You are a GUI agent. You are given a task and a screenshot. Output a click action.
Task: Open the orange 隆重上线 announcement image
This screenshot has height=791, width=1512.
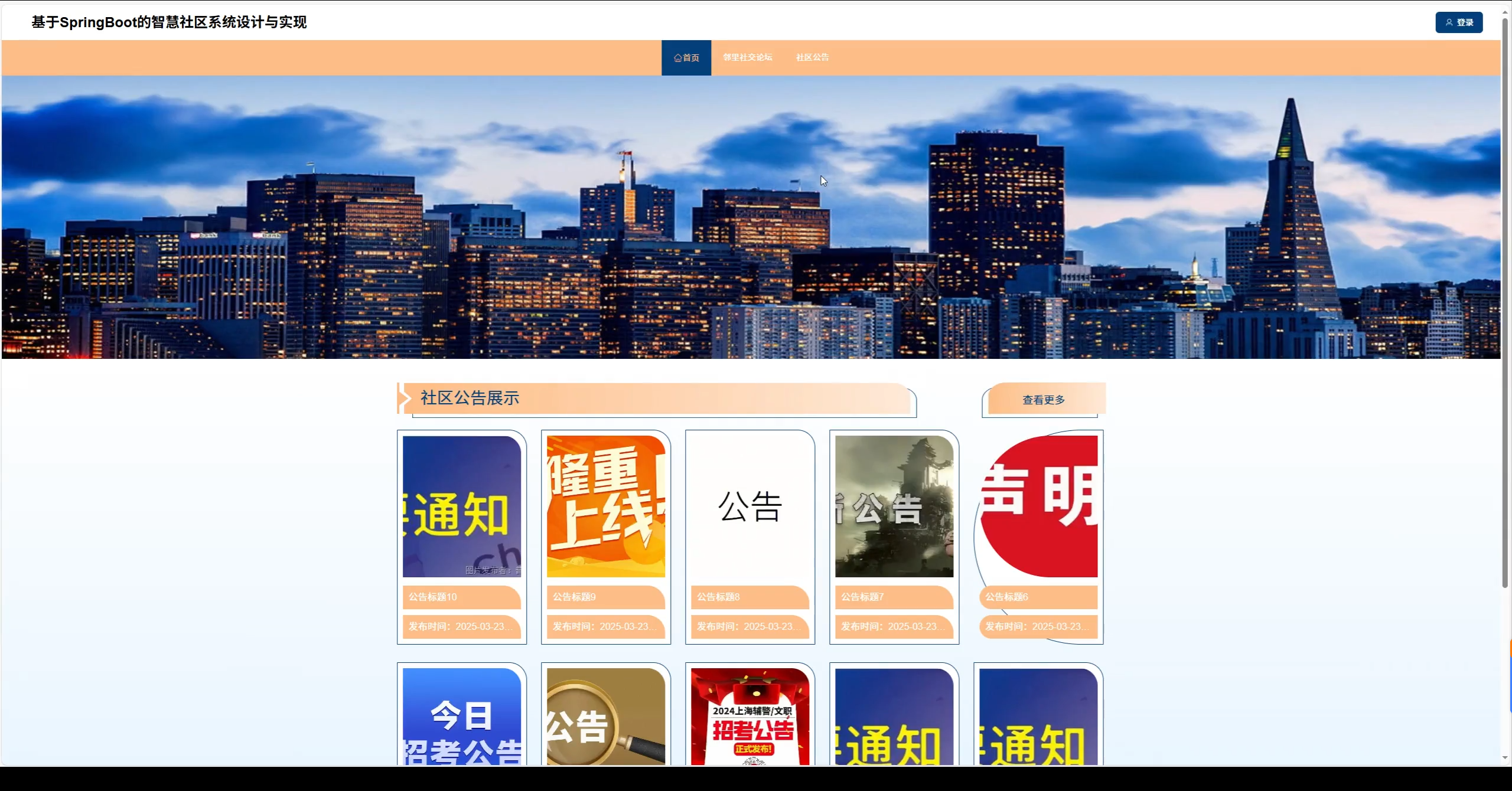[605, 506]
